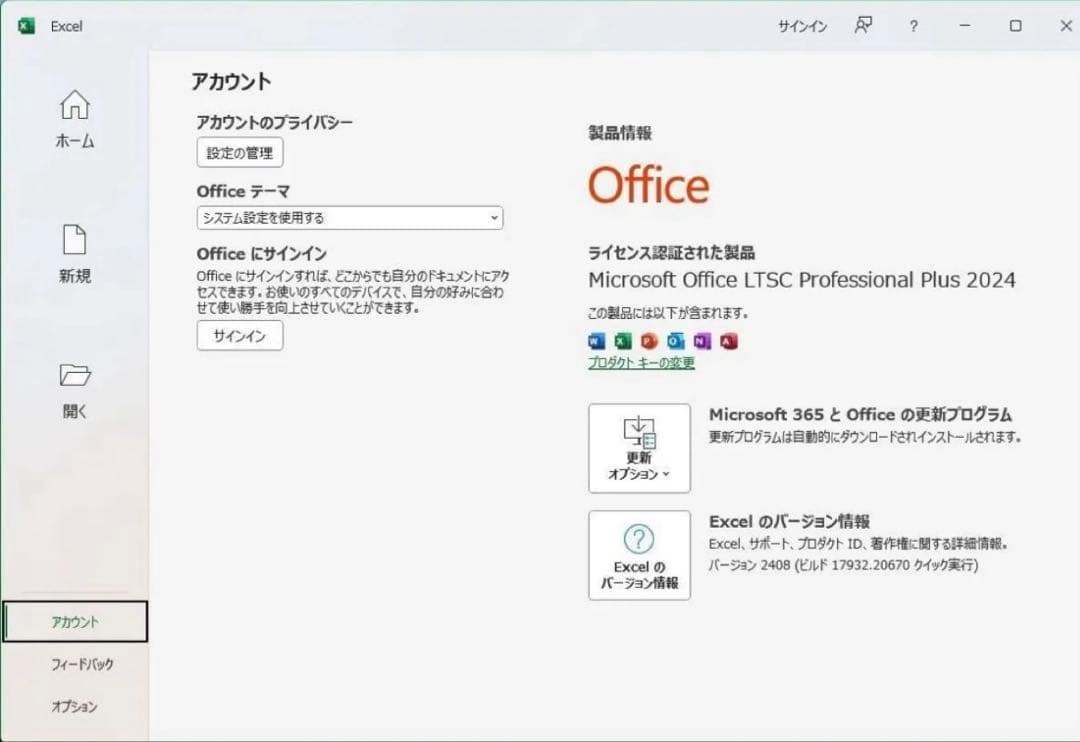Select the Word app icon under 製品情報
Image resolution: width=1080 pixels, height=742 pixels.
597,341
